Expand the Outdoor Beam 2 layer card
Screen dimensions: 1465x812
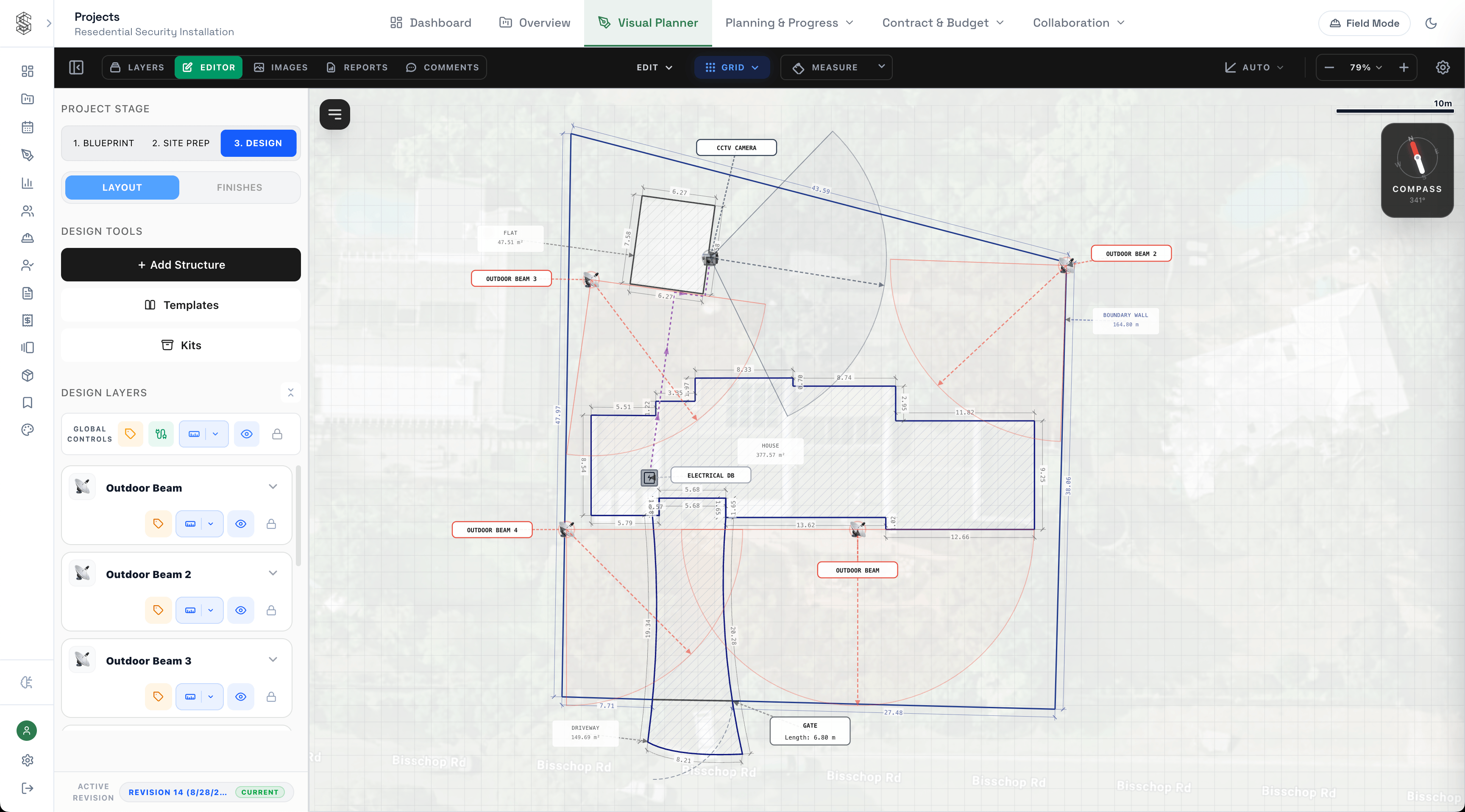pos(273,573)
